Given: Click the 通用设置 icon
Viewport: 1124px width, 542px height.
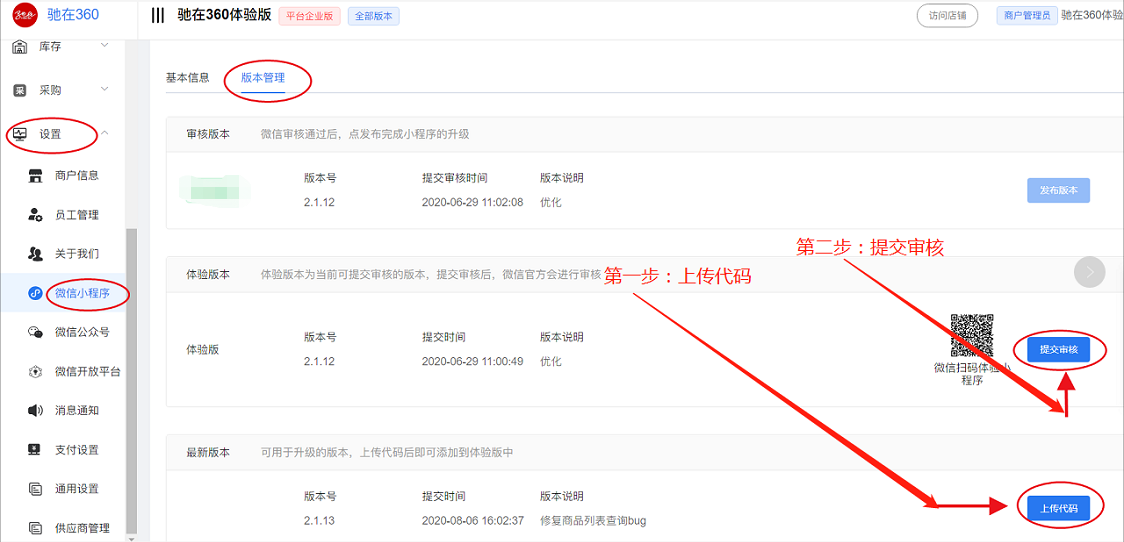Looking at the screenshot, I should [x=34, y=489].
